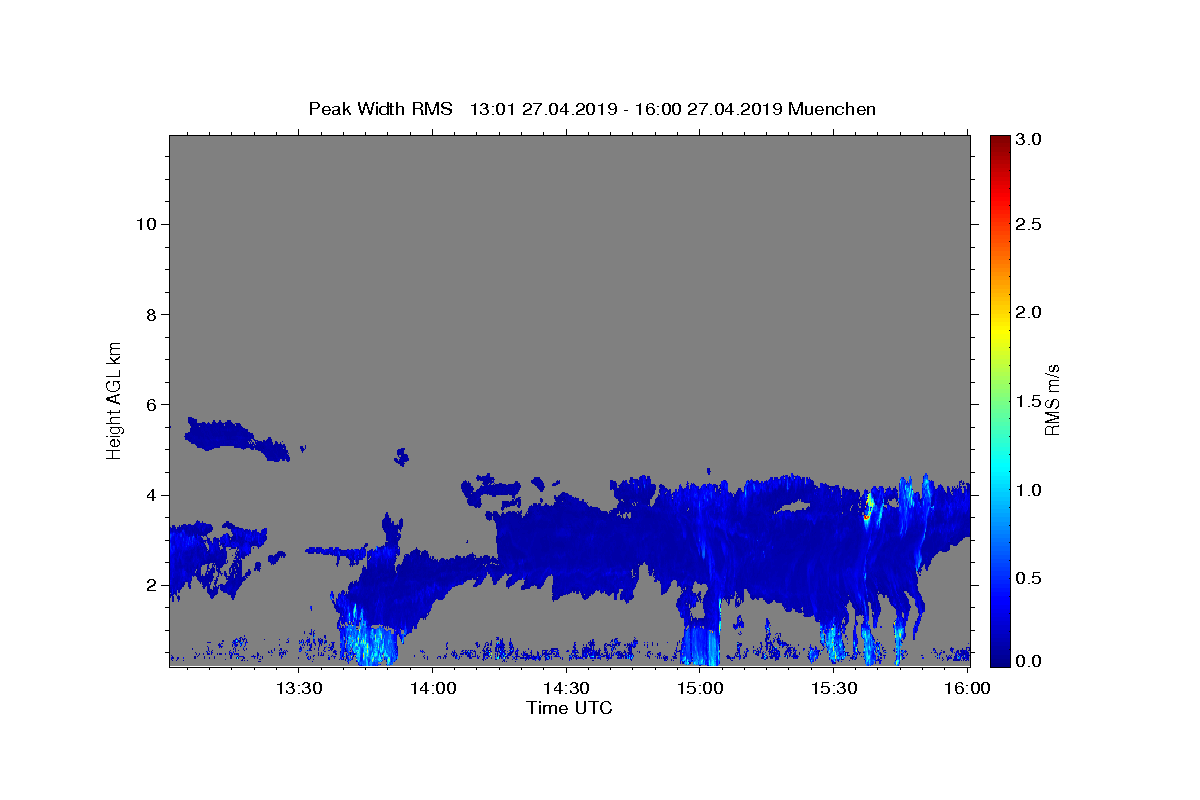Click the colorbar value 0.5
Screen dimensions: 1200x800
1029,578
